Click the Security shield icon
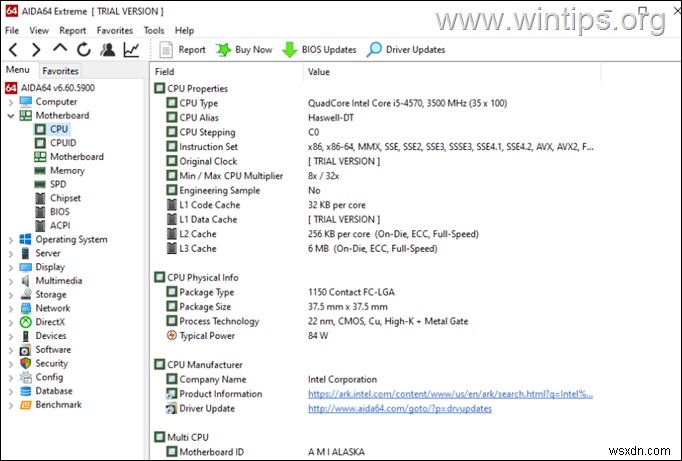The height and width of the screenshot is (461, 682). click(x=26, y=363)
